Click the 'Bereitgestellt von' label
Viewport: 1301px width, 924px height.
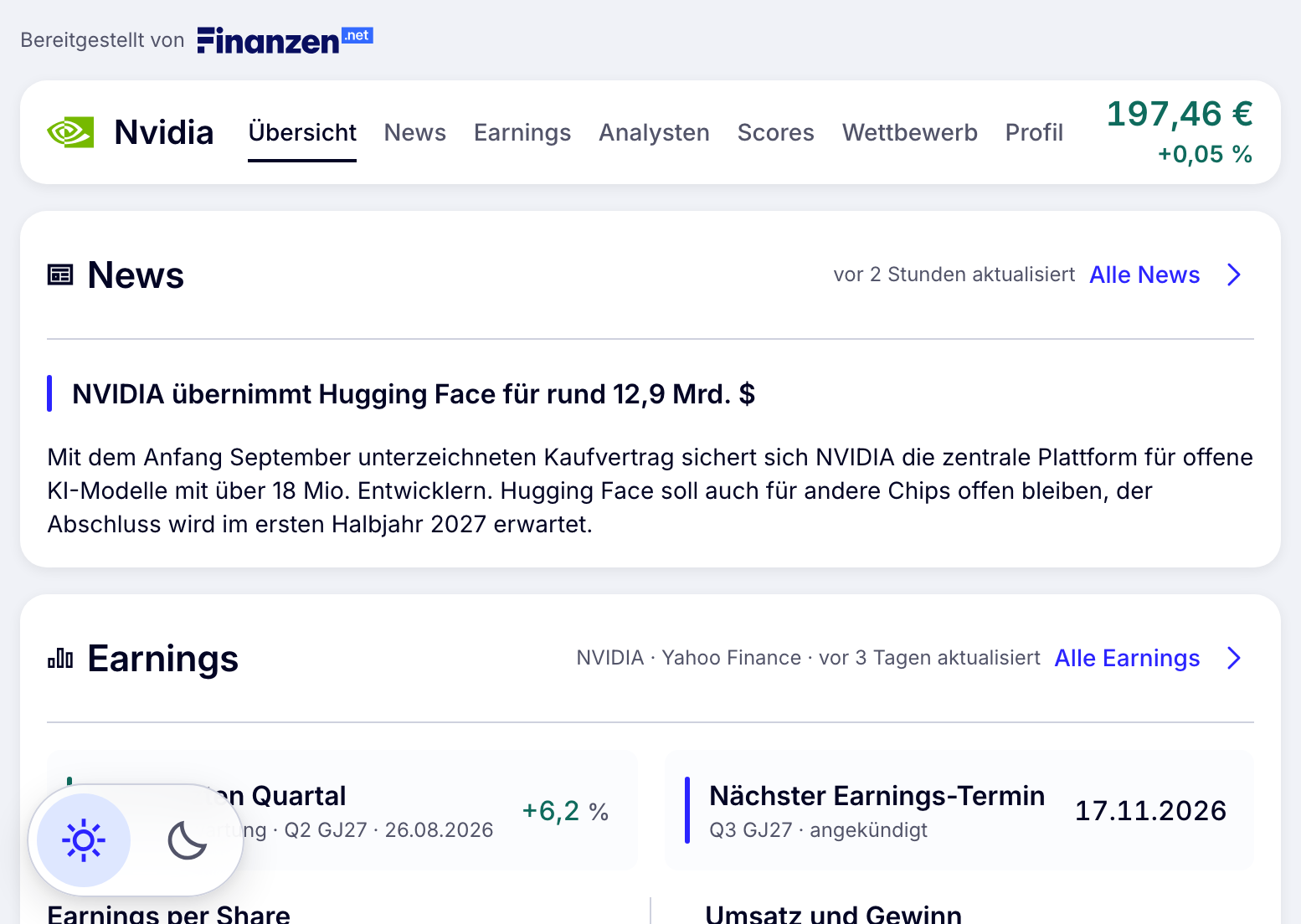tap(102, 40)
